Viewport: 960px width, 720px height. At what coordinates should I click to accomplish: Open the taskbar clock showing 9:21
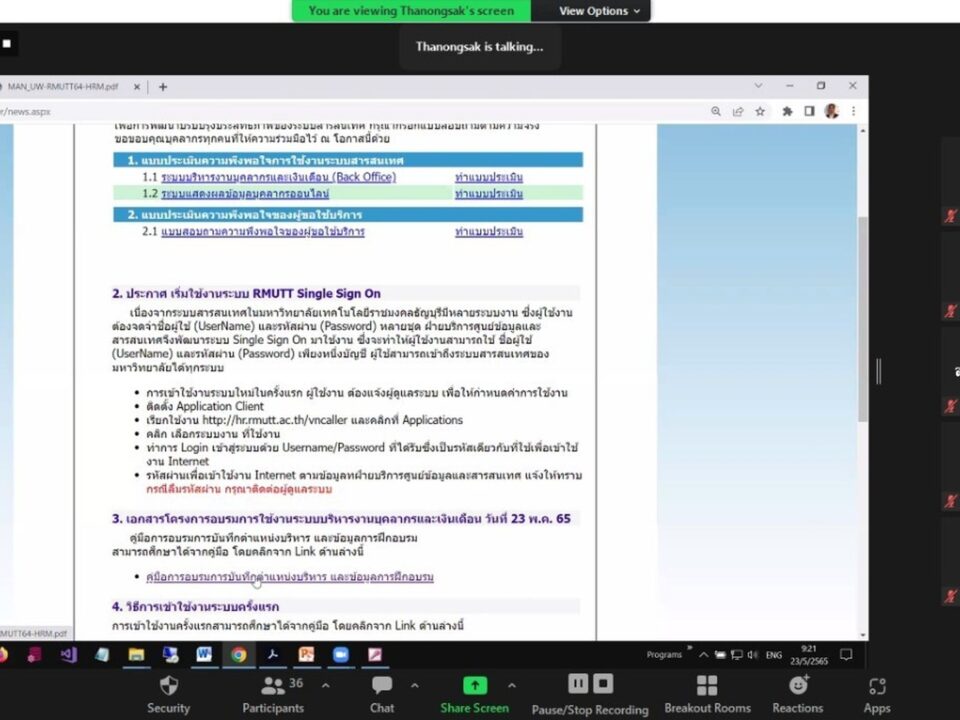[x=809, y=654]
